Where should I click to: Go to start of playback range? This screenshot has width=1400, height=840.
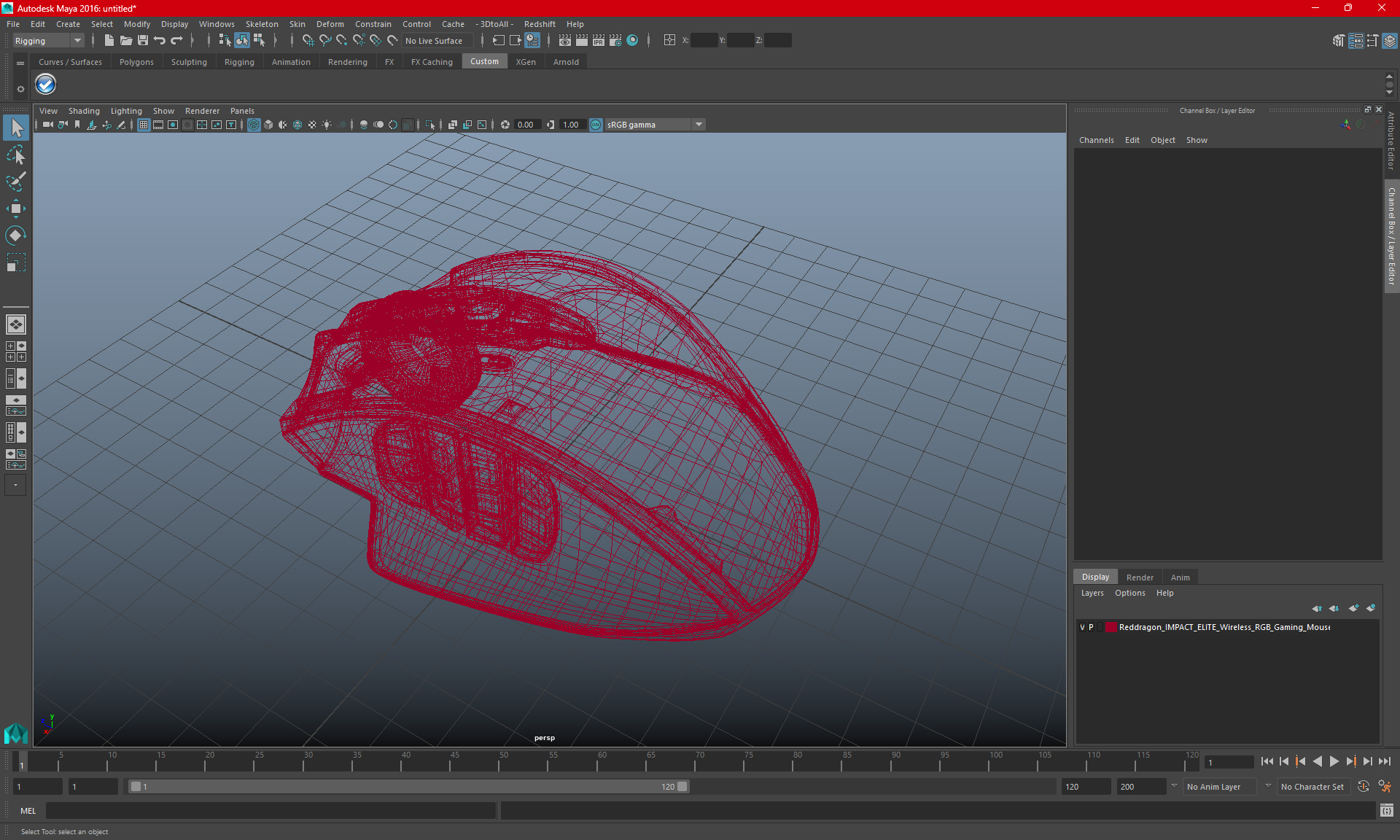pyautogui.click(x=1267, y=761)
